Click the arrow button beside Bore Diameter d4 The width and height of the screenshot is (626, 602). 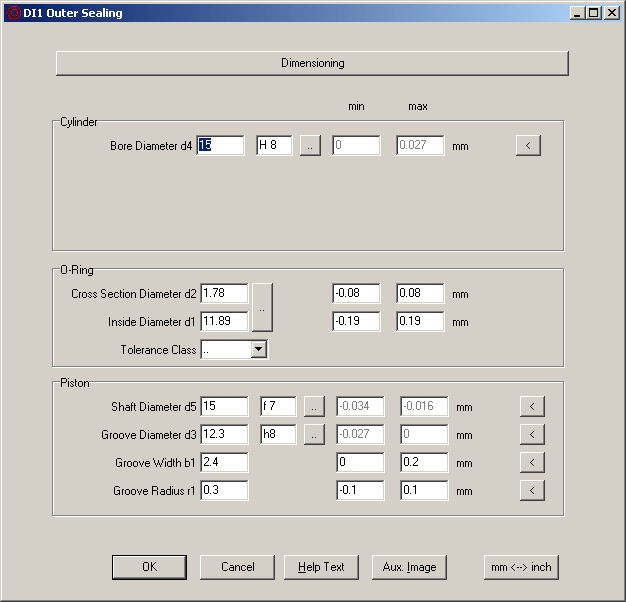point(528,146)
